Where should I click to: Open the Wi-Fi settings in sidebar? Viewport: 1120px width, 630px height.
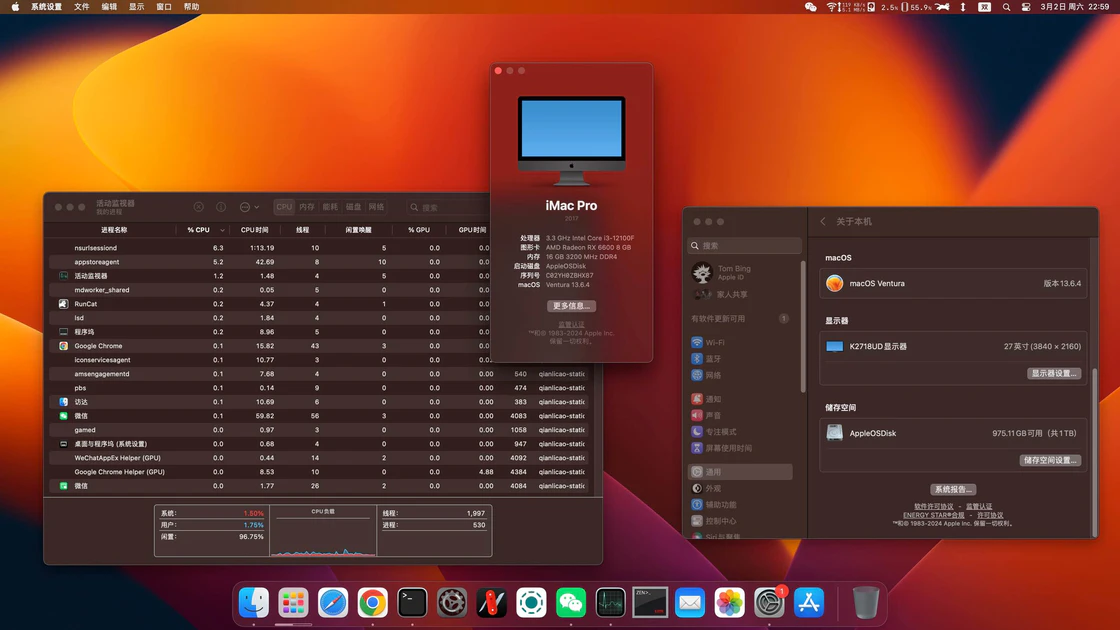714,342
